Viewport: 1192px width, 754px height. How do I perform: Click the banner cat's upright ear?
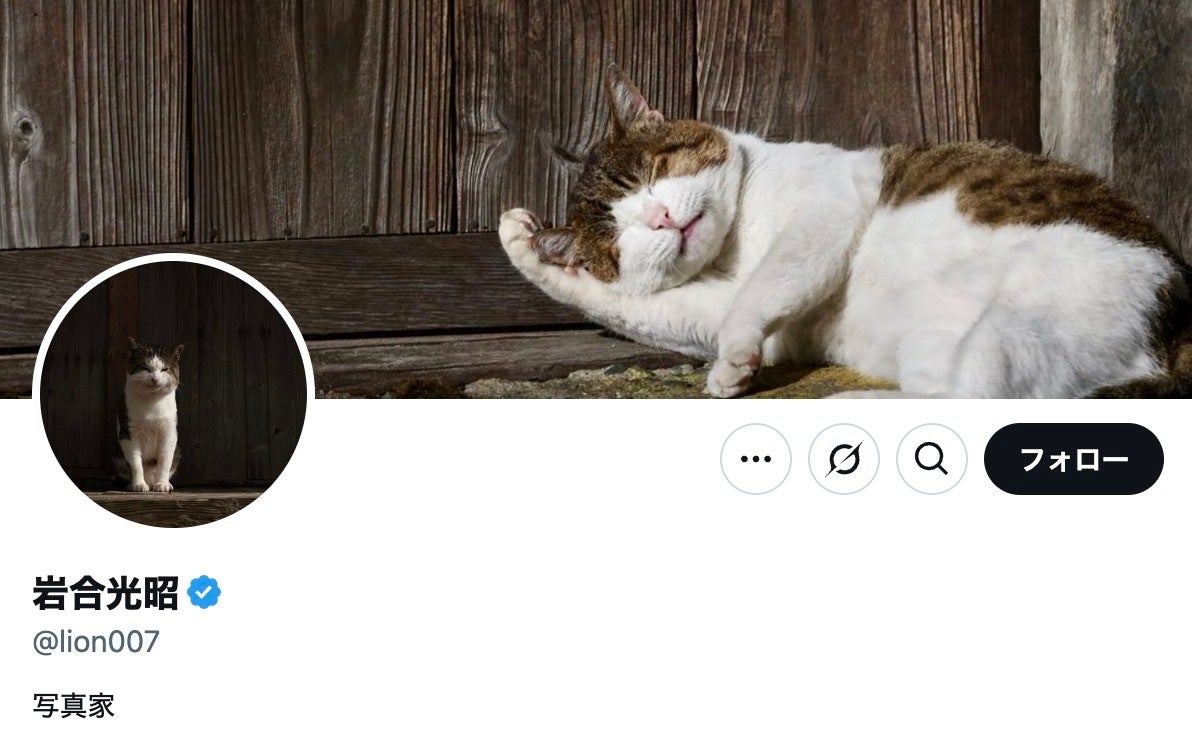point(629,100)
